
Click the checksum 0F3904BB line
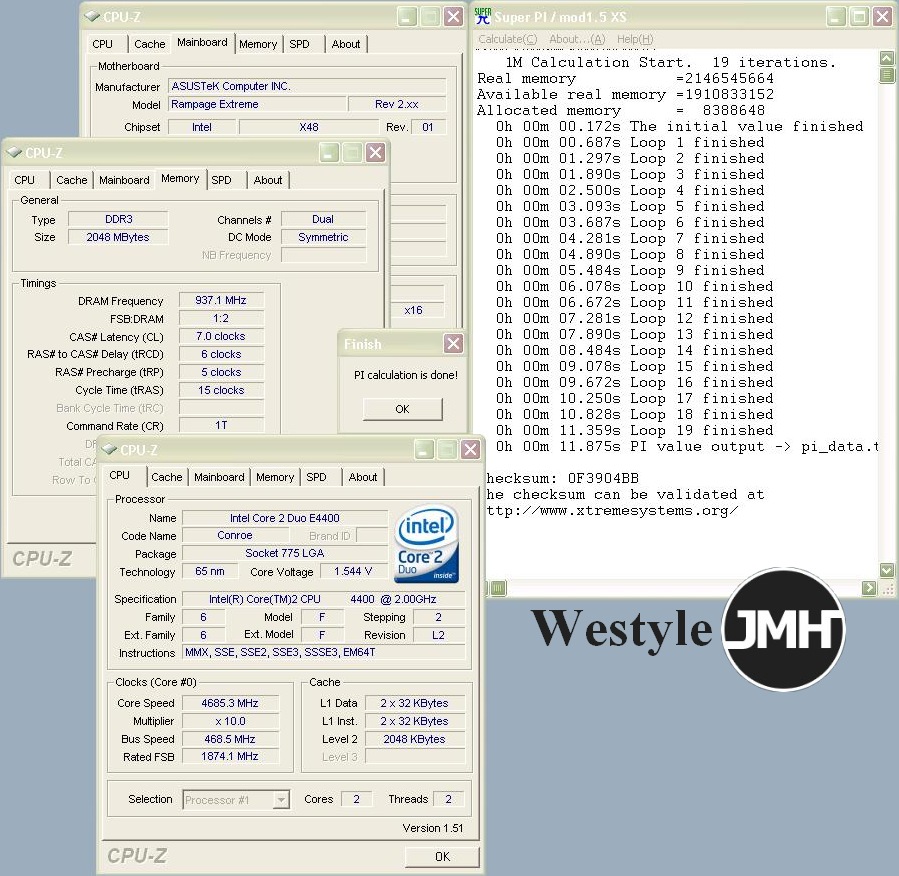point(562,478)
